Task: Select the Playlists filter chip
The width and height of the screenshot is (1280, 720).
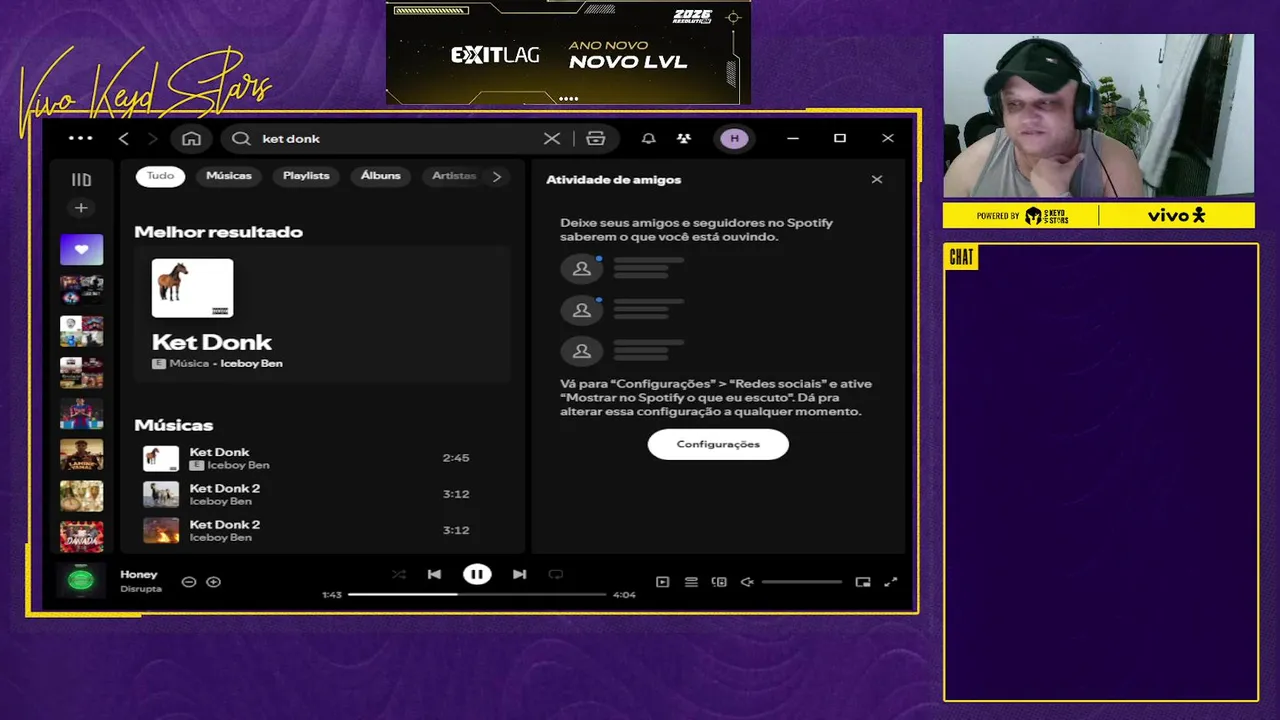Action: click(x=306, y=176)
